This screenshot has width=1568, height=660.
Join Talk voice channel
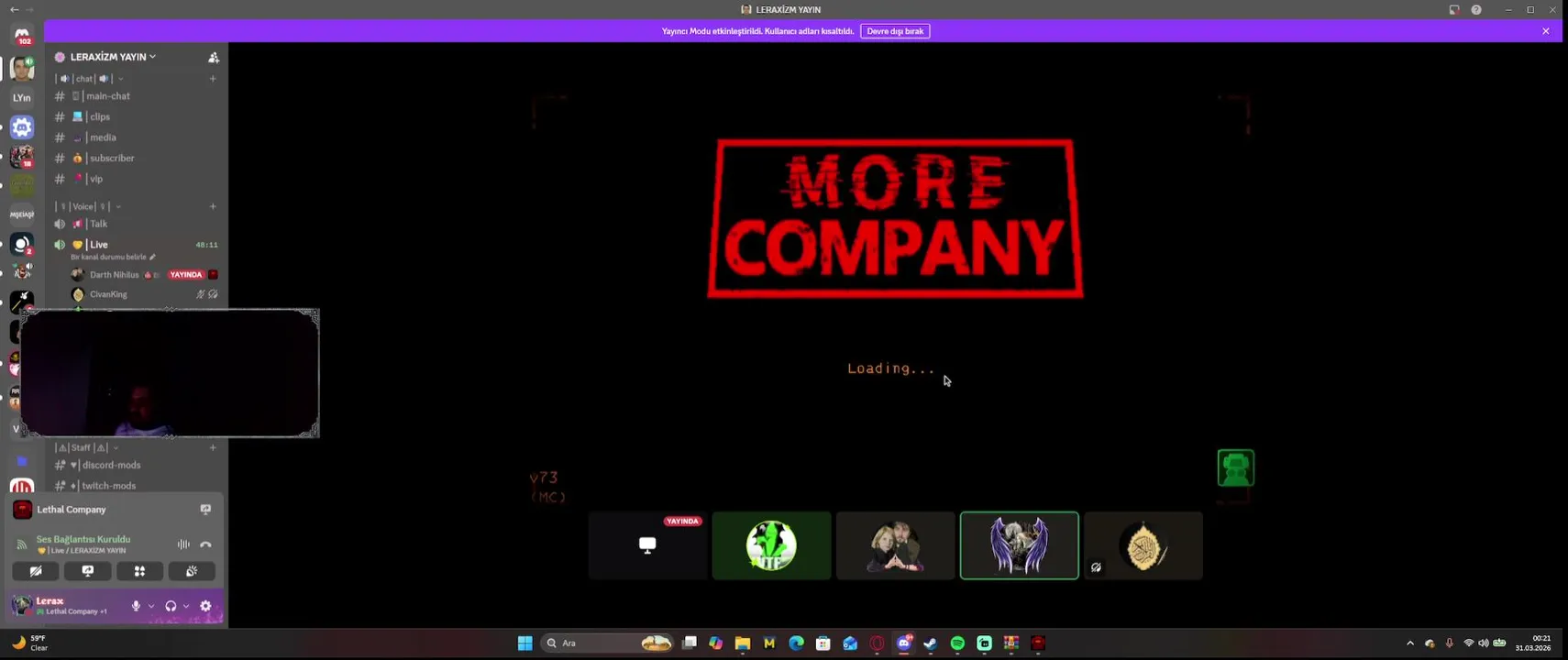click(x=137, y=224)
